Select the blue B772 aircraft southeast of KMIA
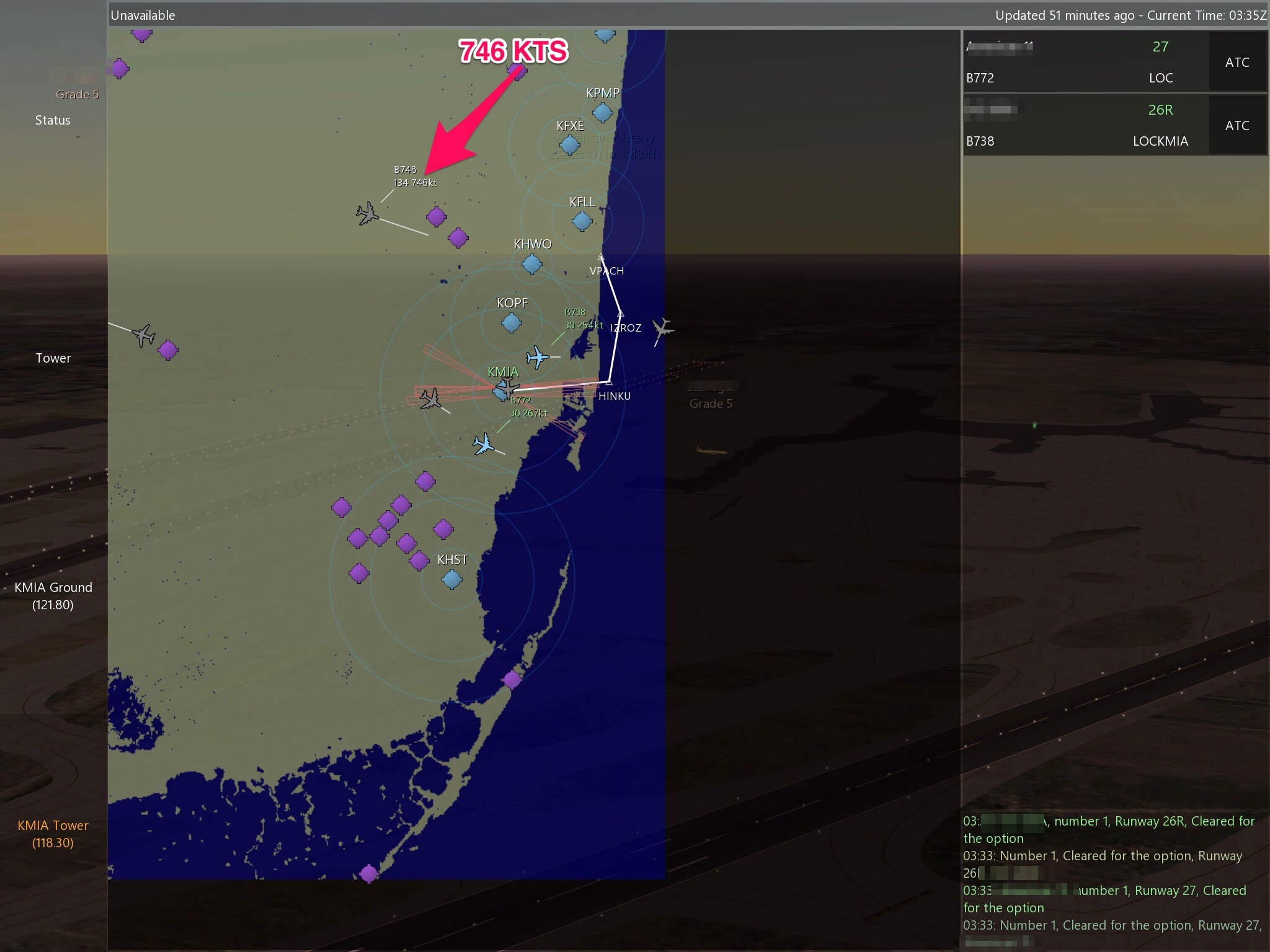Image resolution: width=1270 pixels, height=952 pixels. 483,444
